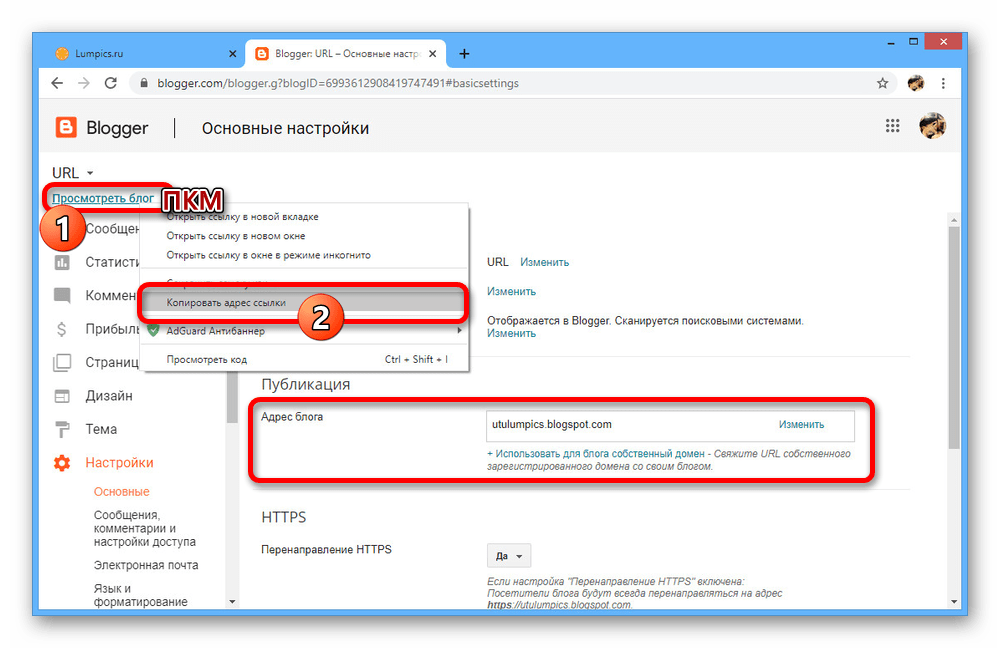Click 'Изменить' under search engine visibility text
1000x648 pixels.
[x=511, y=334]
